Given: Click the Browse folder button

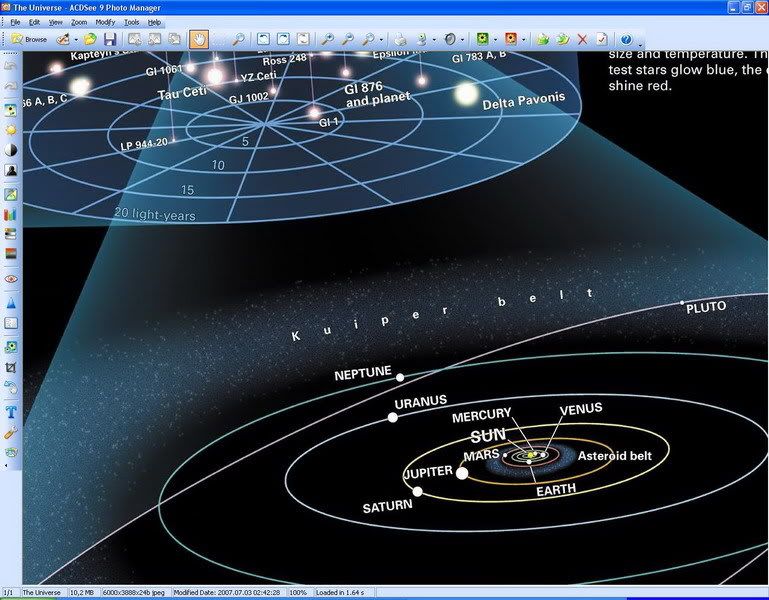Looking at the screenshot, I should 29,39.
